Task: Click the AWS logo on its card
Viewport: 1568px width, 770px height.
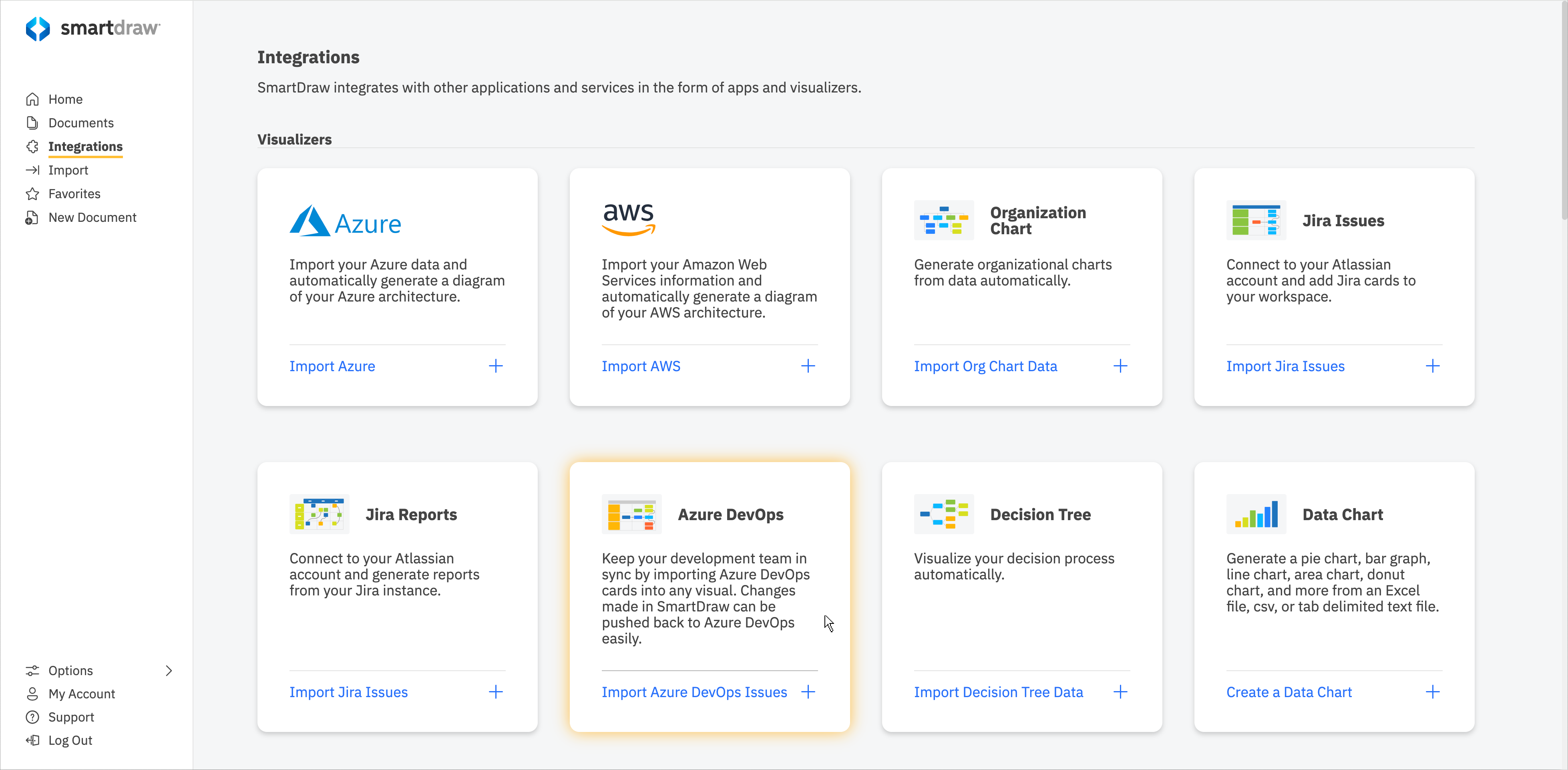Action: click(x=628, y=219)
